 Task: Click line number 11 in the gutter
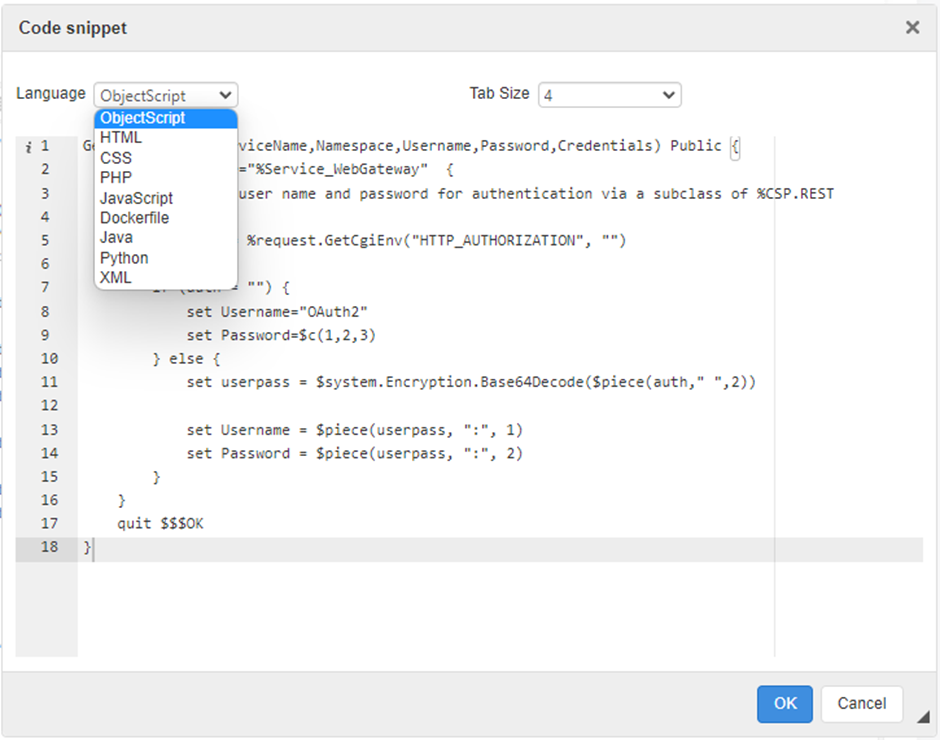(48, 382)
